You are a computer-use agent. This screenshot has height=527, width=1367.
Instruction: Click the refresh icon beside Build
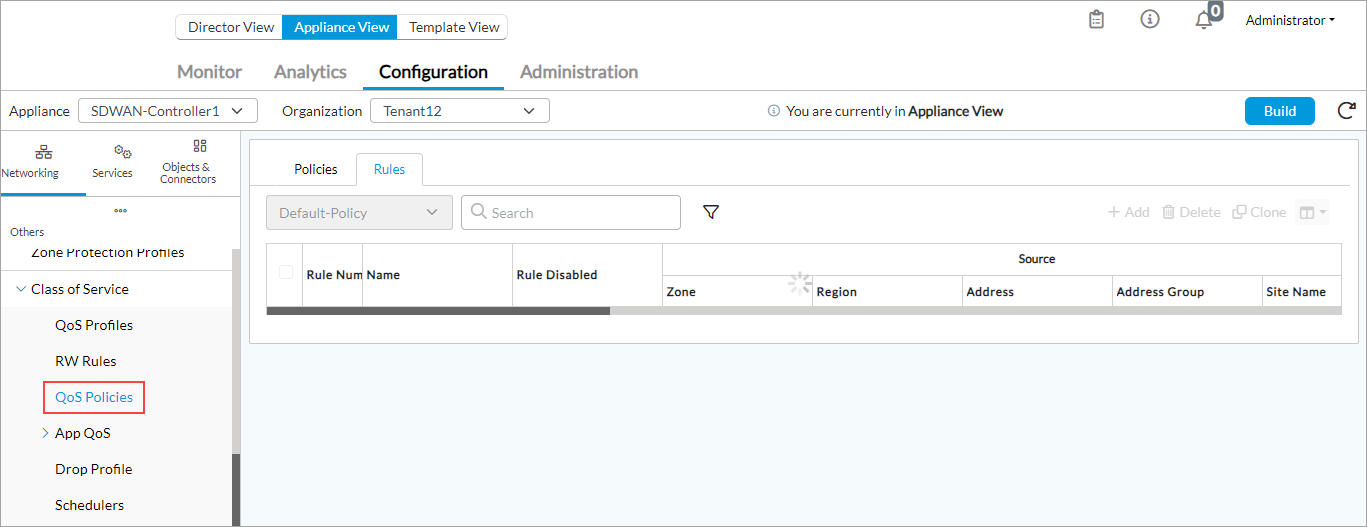point(1346,111)
